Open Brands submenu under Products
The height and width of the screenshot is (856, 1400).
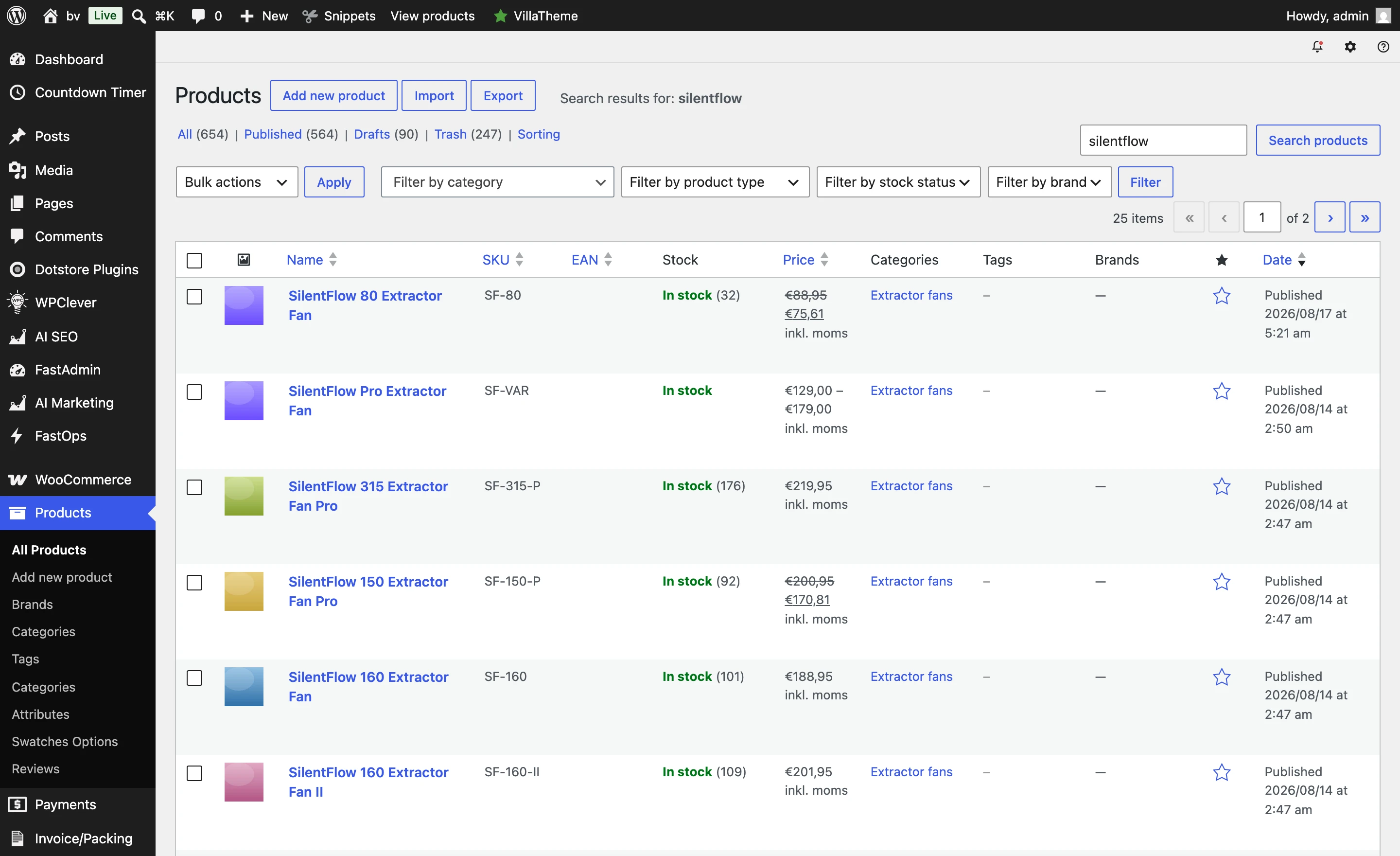point(33,604)
